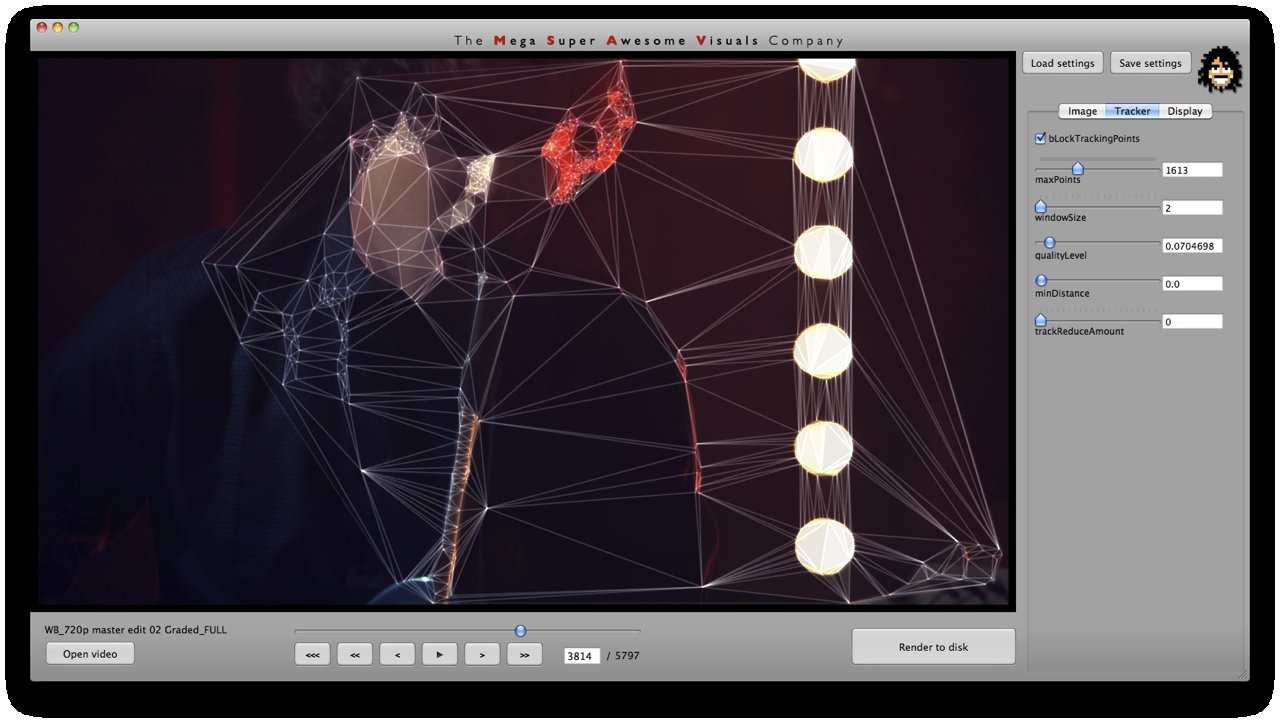Click the minDistance slider handle
The height and width of the screenshot is (723, 1280).
click(x=1041, y=281)
